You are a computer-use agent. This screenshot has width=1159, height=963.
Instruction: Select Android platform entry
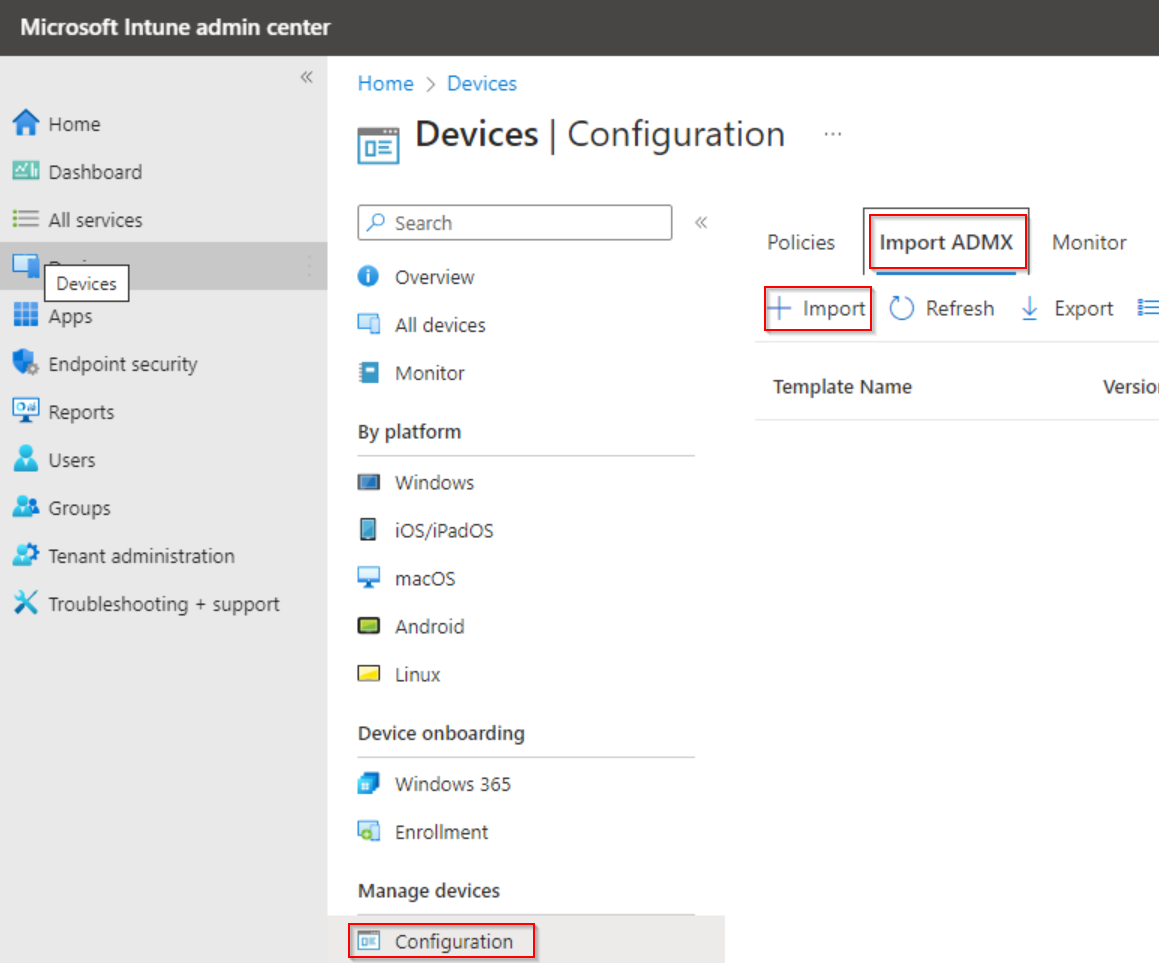pyautogui.click(x=429, y=627)
